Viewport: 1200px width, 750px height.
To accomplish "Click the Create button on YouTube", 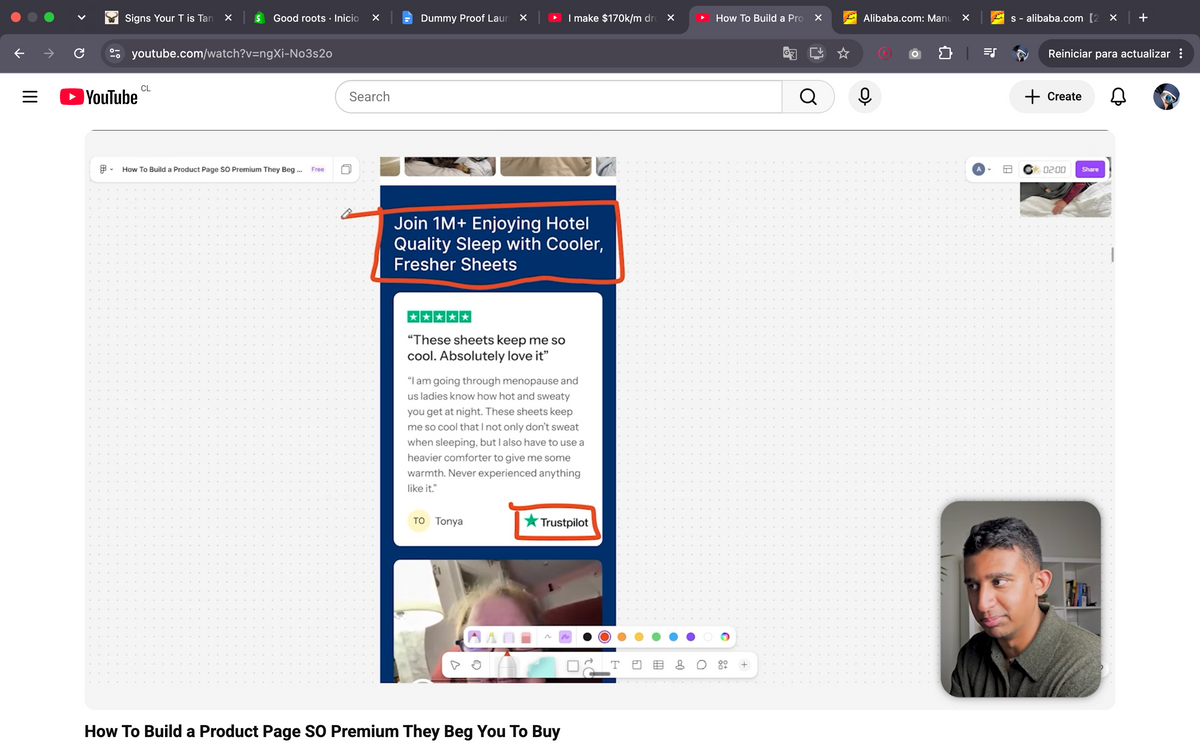I will click(1053, 97).
